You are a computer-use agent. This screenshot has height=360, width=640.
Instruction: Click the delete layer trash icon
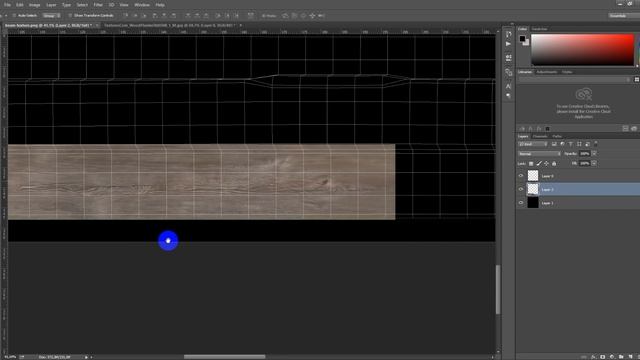638,357
